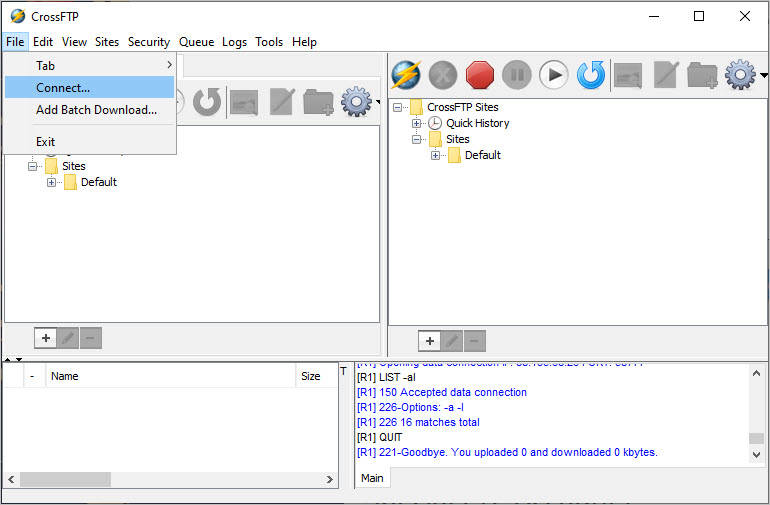Click the Size column header in queue
Viewport: 770px width, 505px height.
tap(316, 376)
